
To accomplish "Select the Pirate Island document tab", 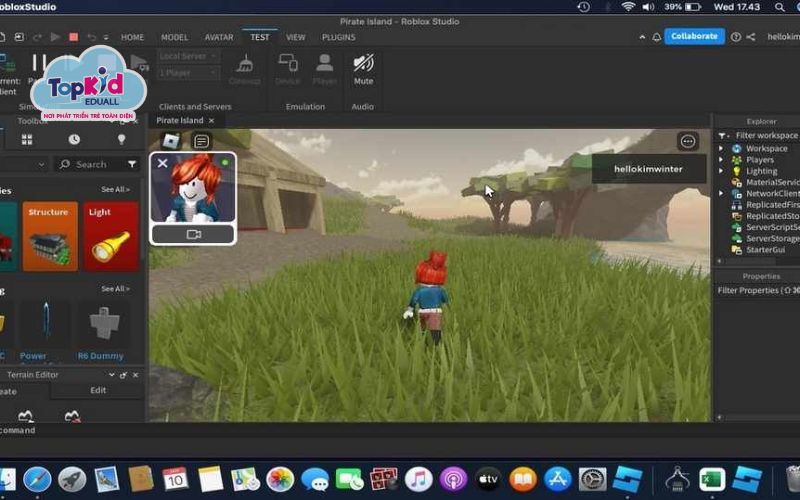I will pyautogui.click(x=180, y=120).
